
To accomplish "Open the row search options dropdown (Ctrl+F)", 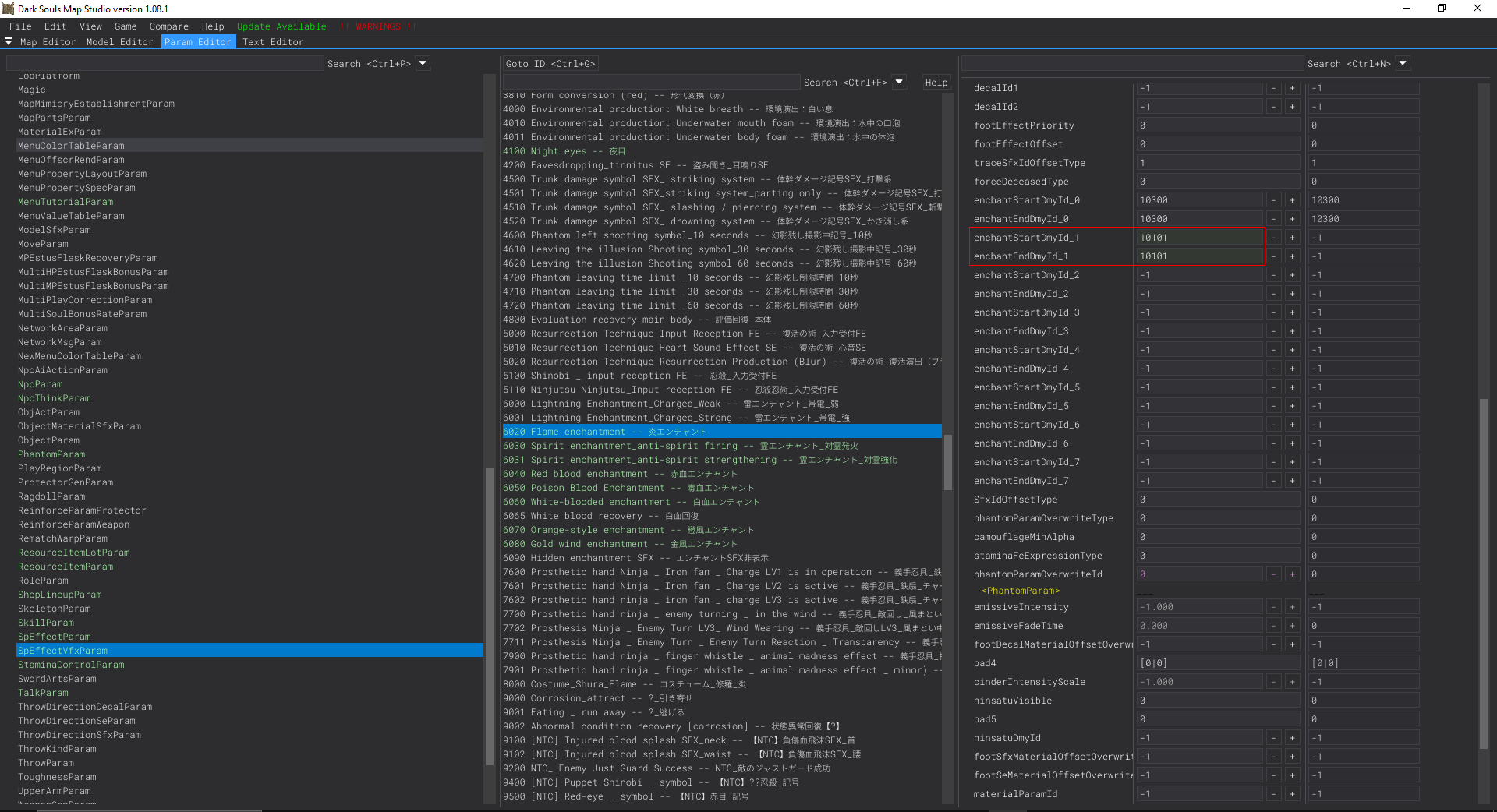I will (899, 82).
